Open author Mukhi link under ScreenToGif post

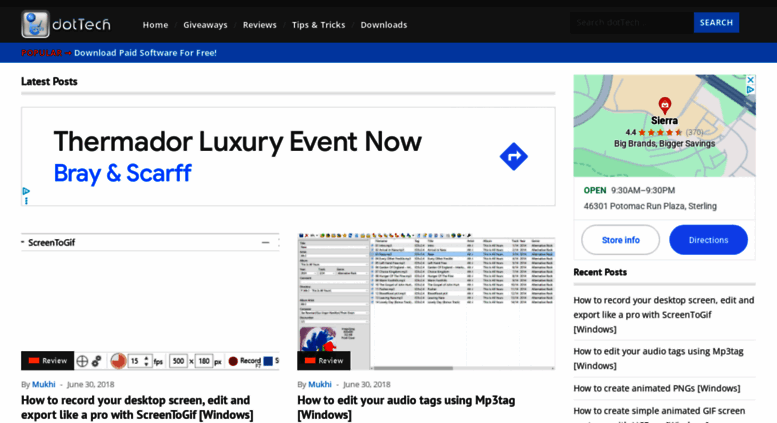click(44, 384)
